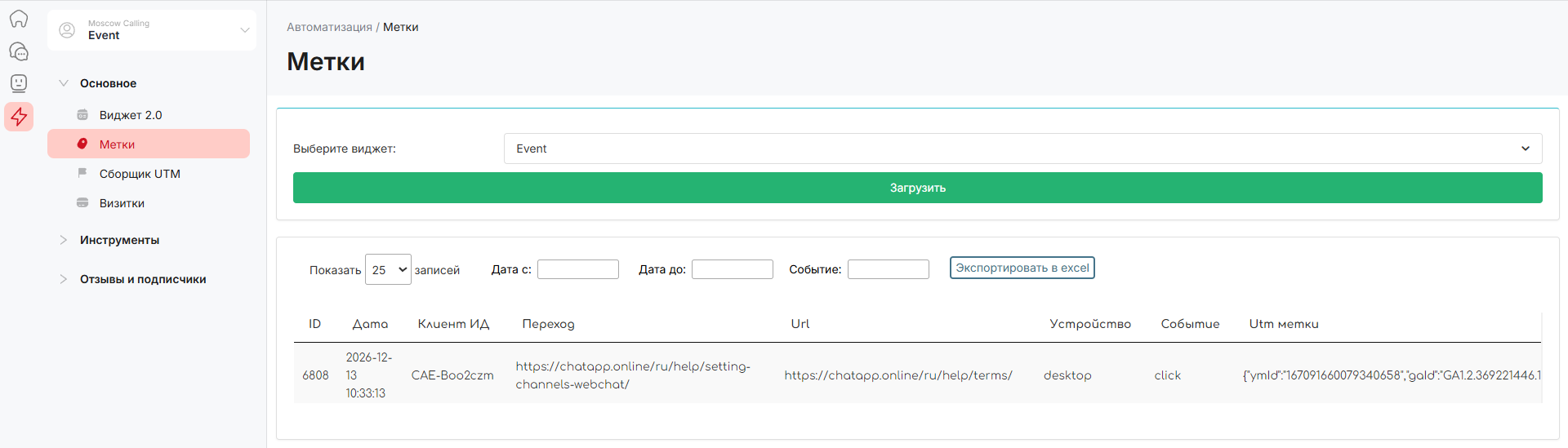Click the user avatar icon near Event
The height and width of the screenshot is (448, 1568).
click(67, 30)
